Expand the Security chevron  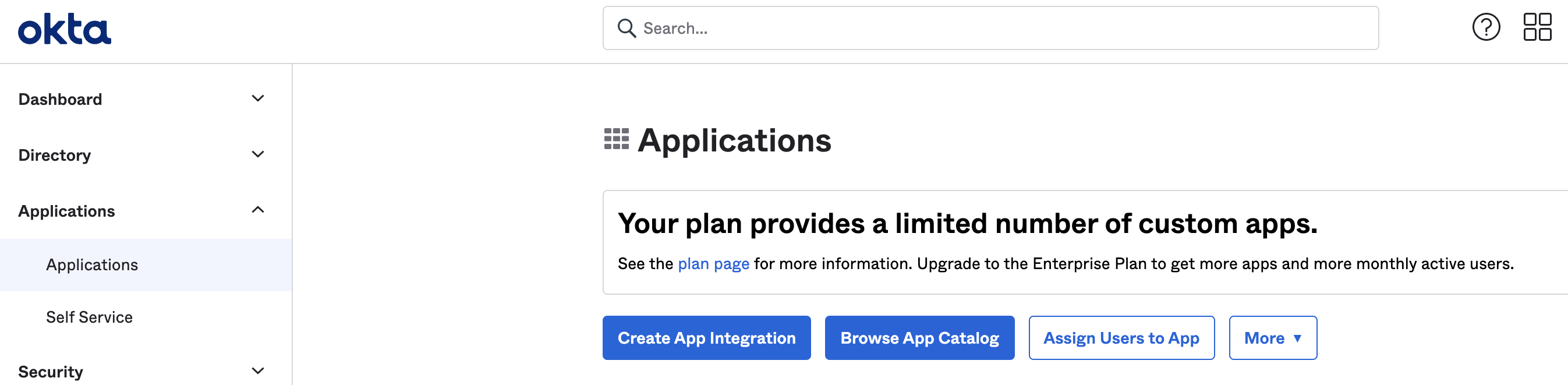[x=258, y=371]
